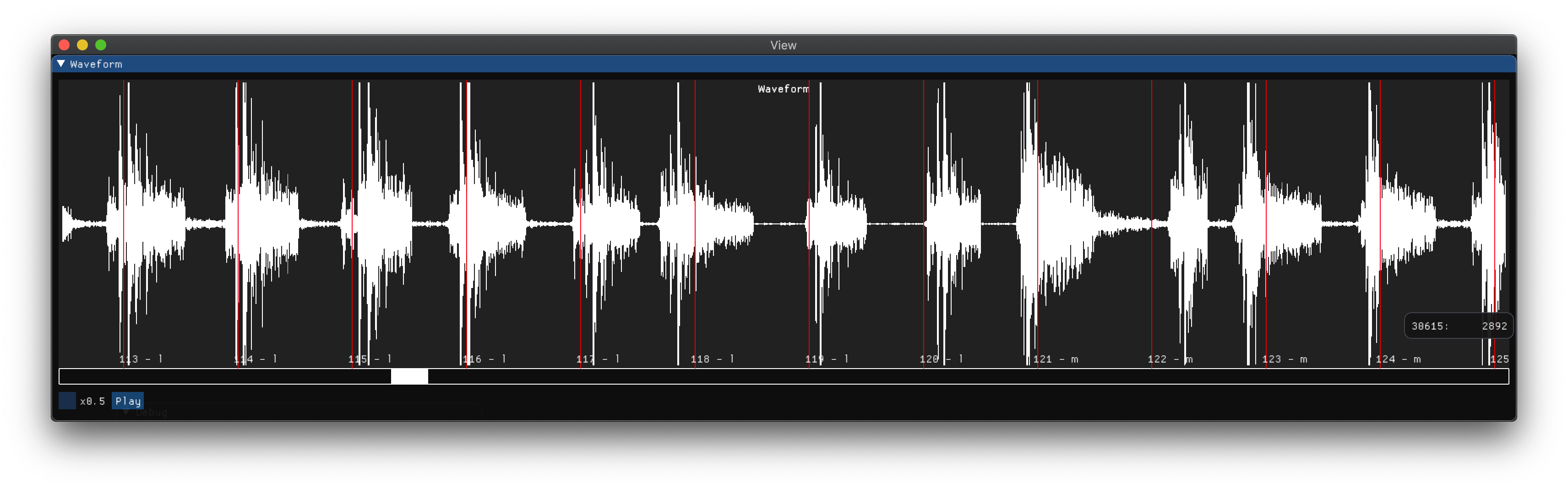1568x489 pixels.
Task: Click the Waveform panel header label
Action: [x=96, y=64]
